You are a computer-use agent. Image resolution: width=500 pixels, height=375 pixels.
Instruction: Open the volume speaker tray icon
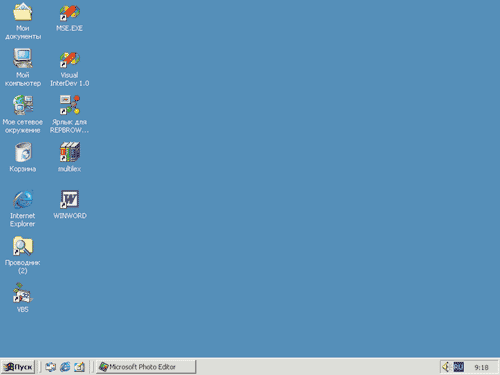446,367
